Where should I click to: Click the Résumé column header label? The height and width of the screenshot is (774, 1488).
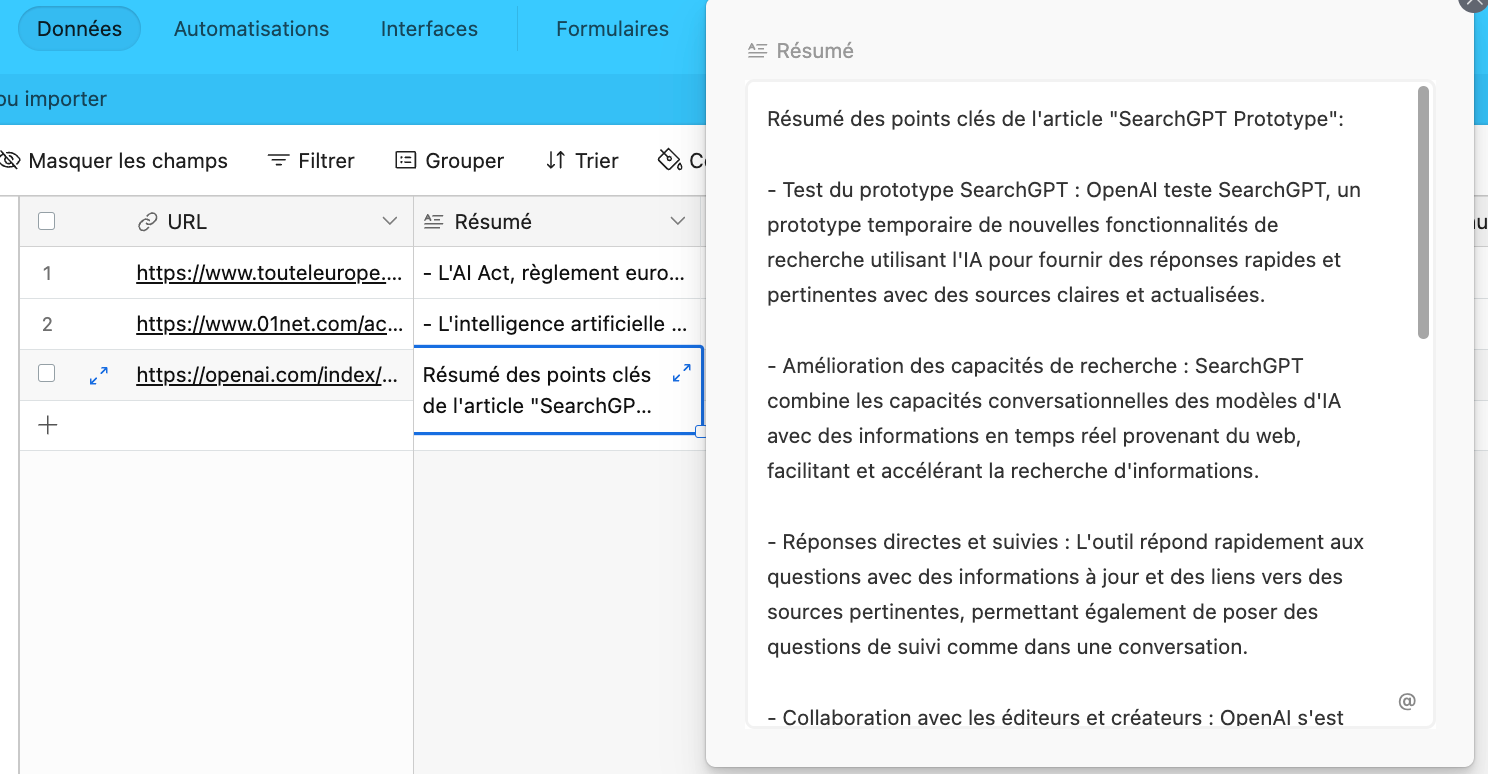[x=493, y=222]
